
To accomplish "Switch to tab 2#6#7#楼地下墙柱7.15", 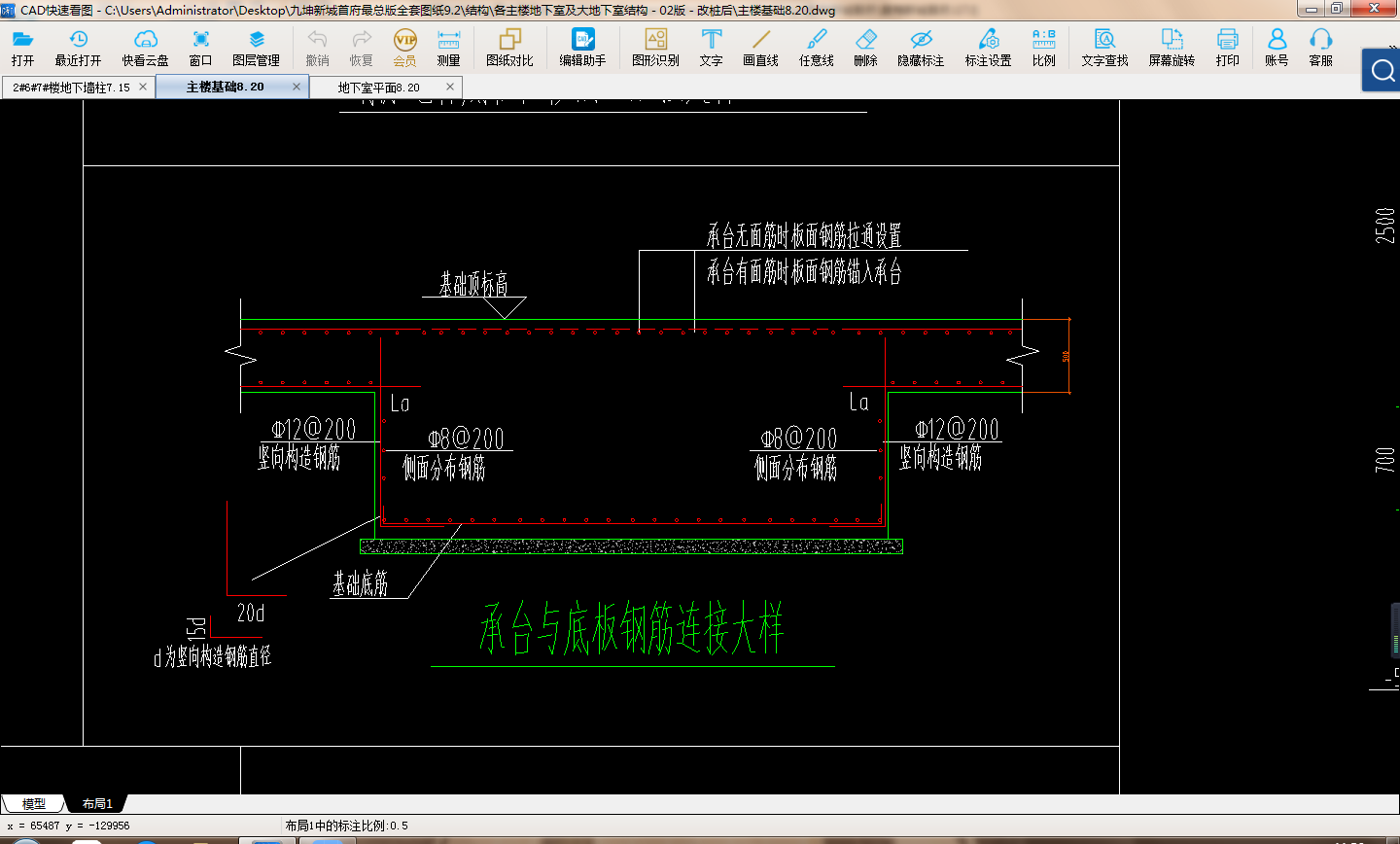I will coord(71,88).
